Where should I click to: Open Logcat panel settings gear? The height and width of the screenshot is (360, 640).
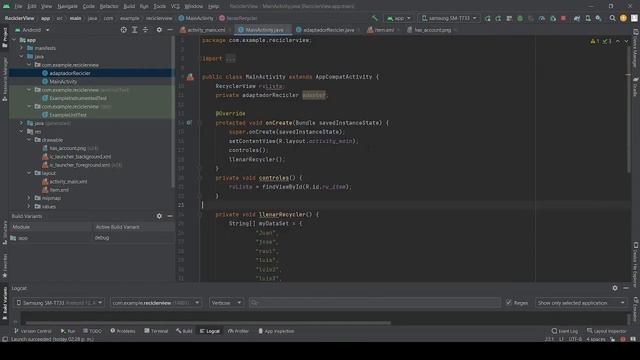pos(615,288)
